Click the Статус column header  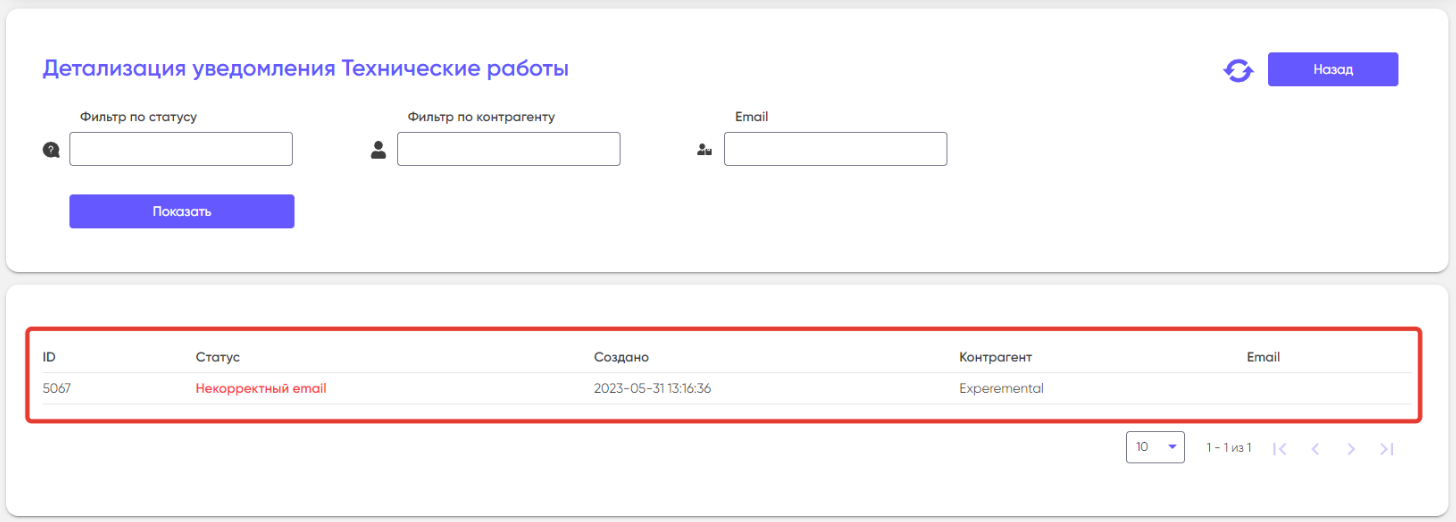218,357
